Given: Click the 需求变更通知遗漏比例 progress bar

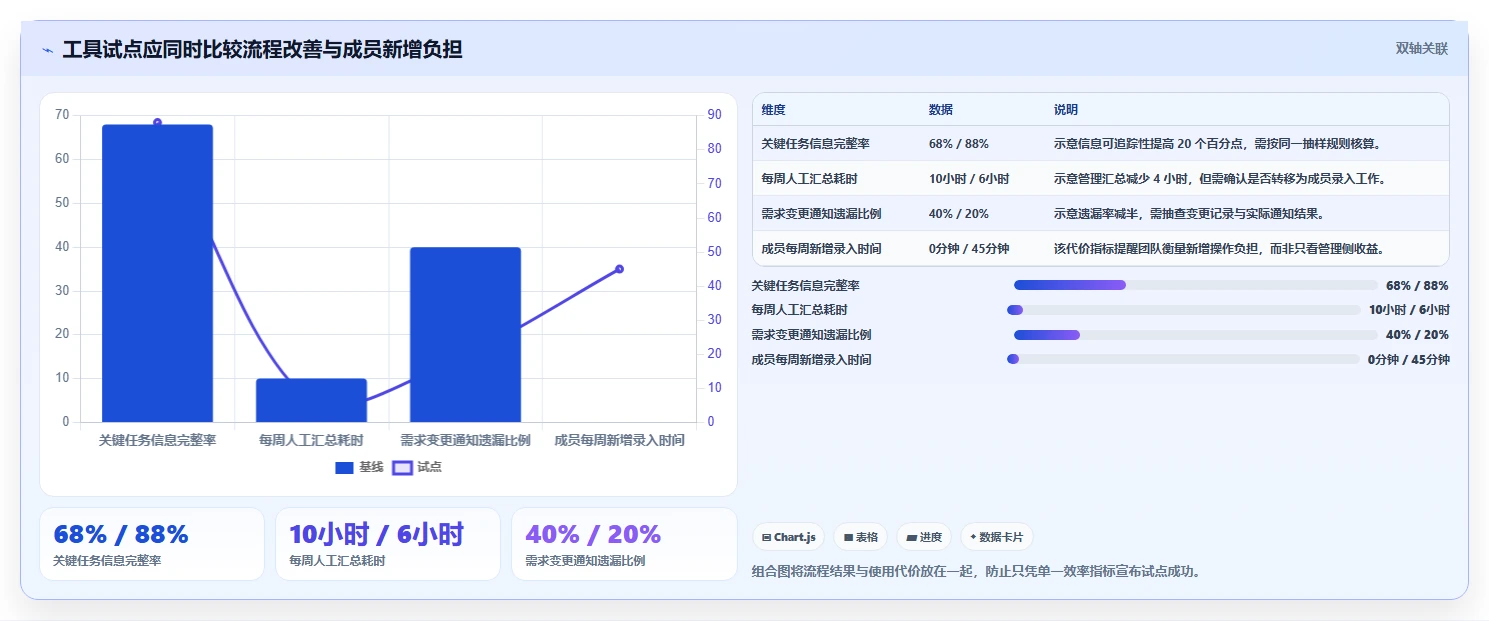Looking at the screenshot, I should pyautogui.click(x=1195, y=334).
